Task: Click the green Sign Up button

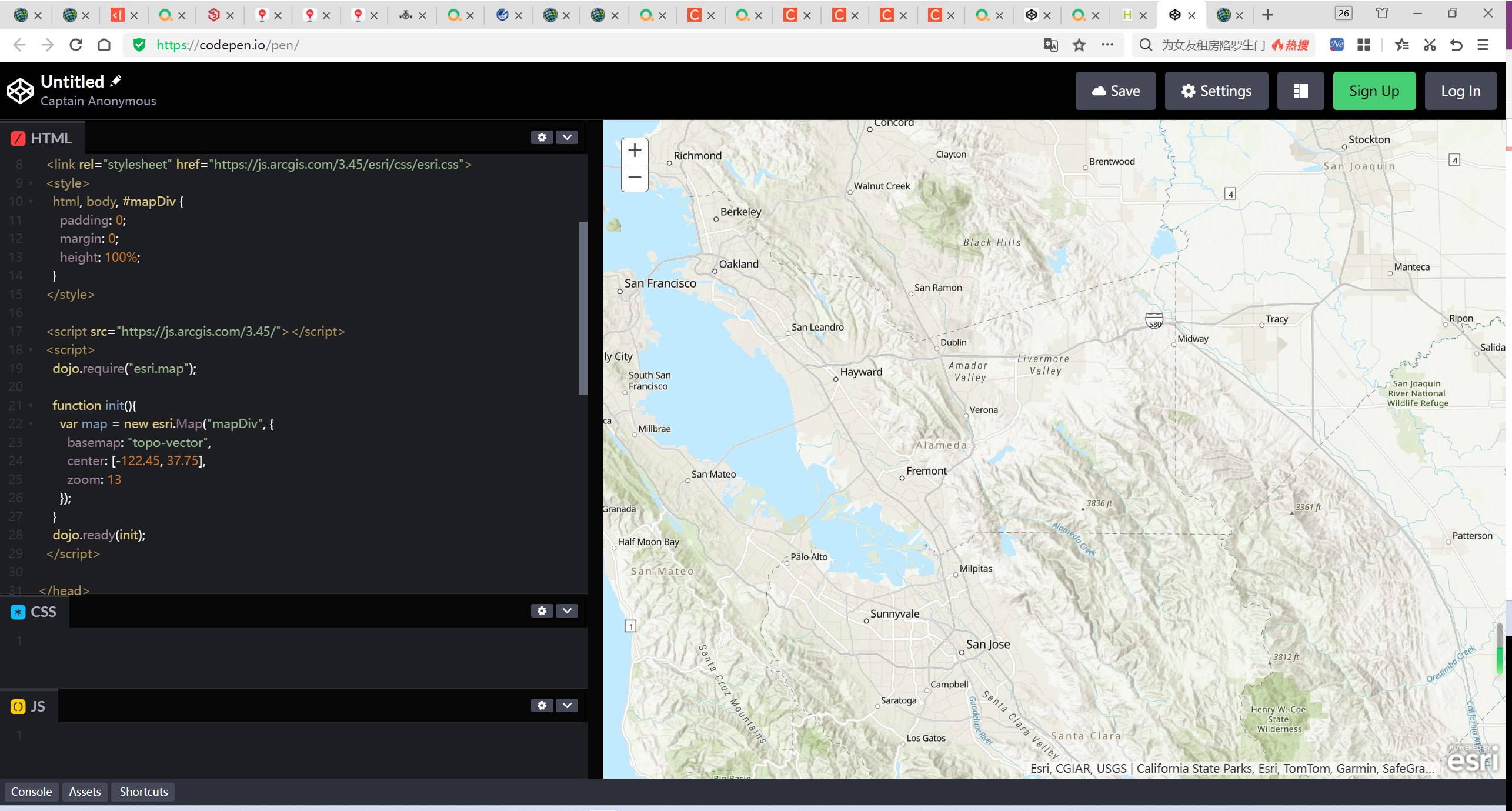Action: click(x=1374, y=91)
